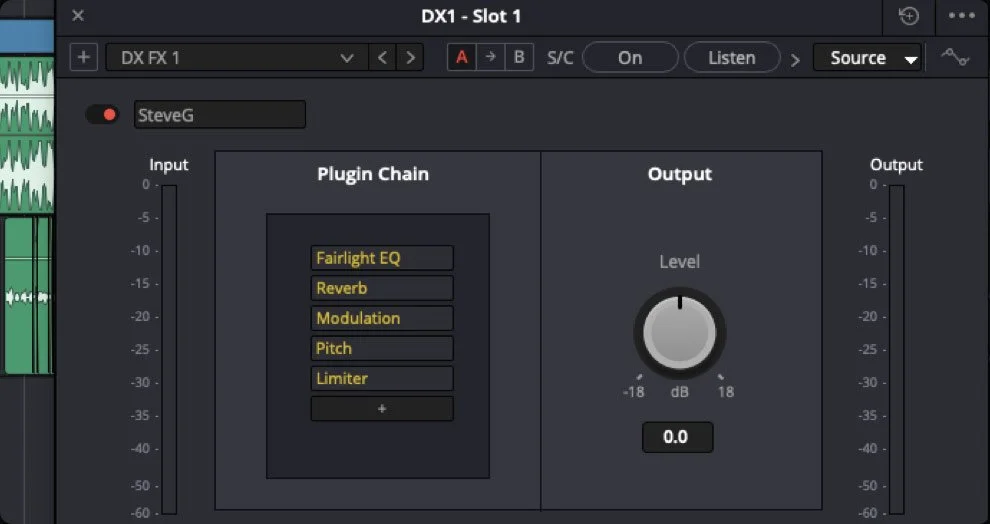Open Modulation in plugin chain

[382, 318]
